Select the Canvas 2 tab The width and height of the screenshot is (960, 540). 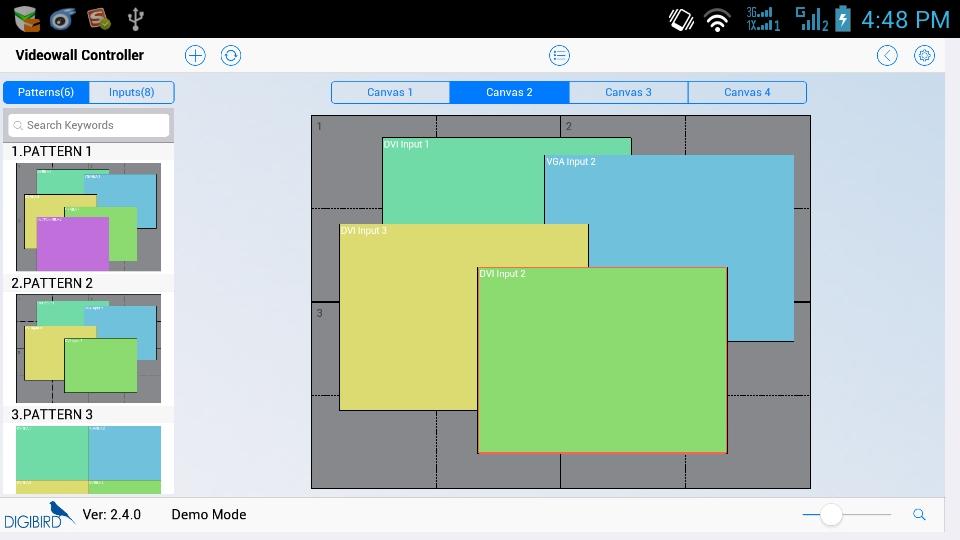pos(509,92)
